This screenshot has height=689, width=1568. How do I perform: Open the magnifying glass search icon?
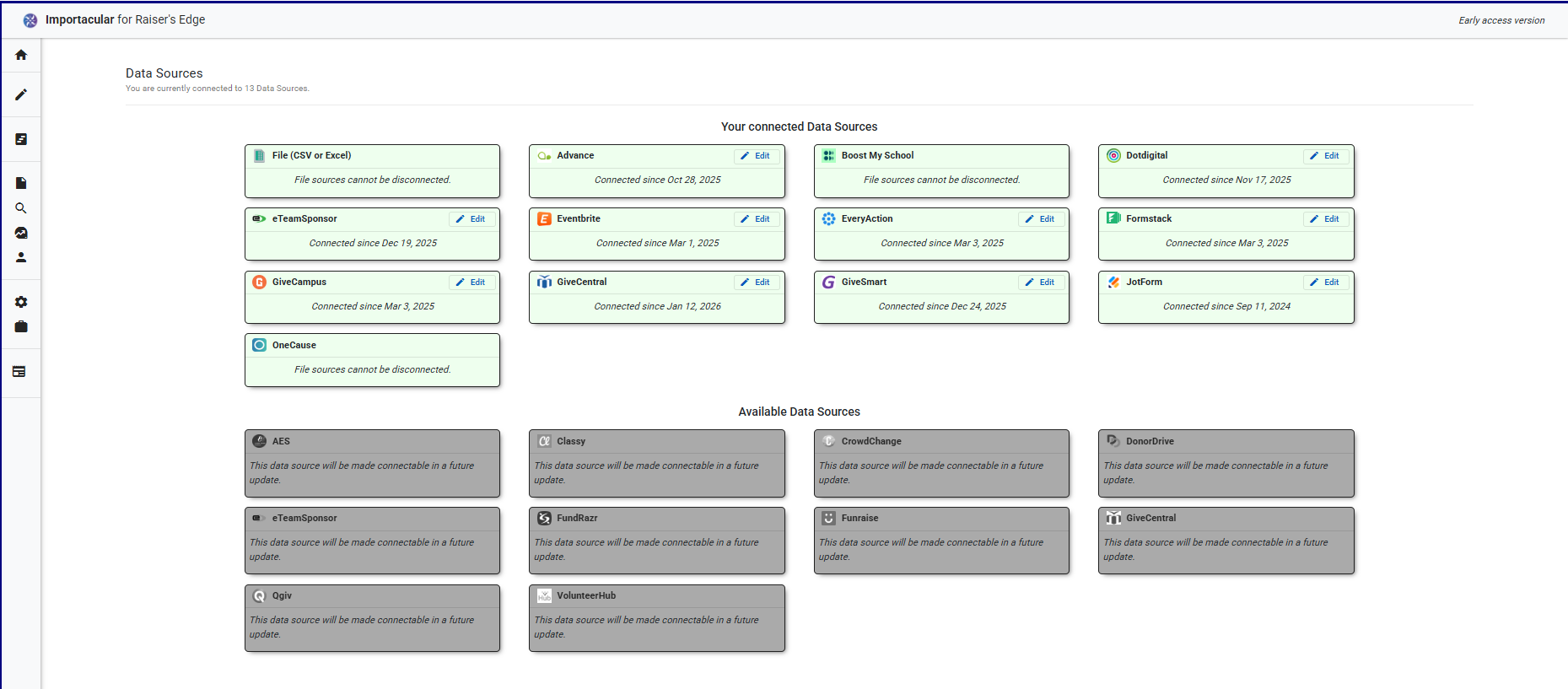[x=21, y=208]
